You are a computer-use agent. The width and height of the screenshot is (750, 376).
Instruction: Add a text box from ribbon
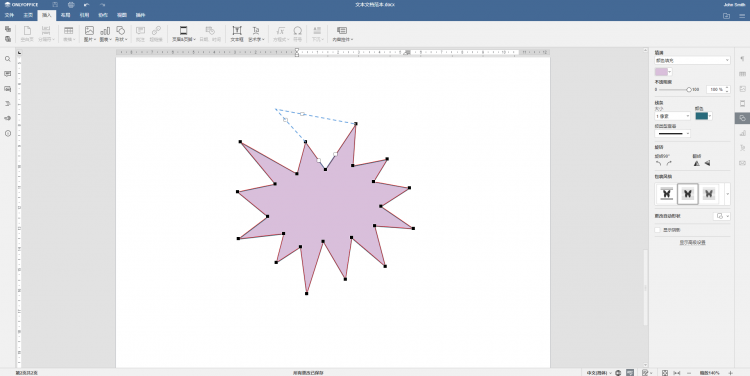coord(237,33)
